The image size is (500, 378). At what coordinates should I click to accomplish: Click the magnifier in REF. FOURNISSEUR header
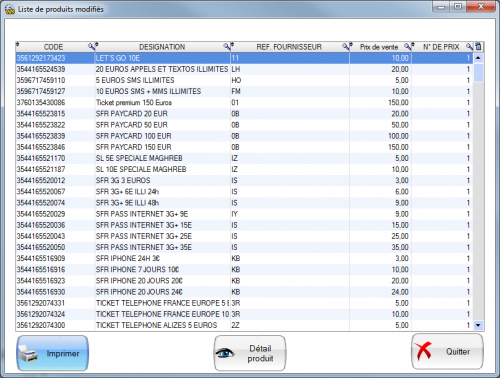345,47
